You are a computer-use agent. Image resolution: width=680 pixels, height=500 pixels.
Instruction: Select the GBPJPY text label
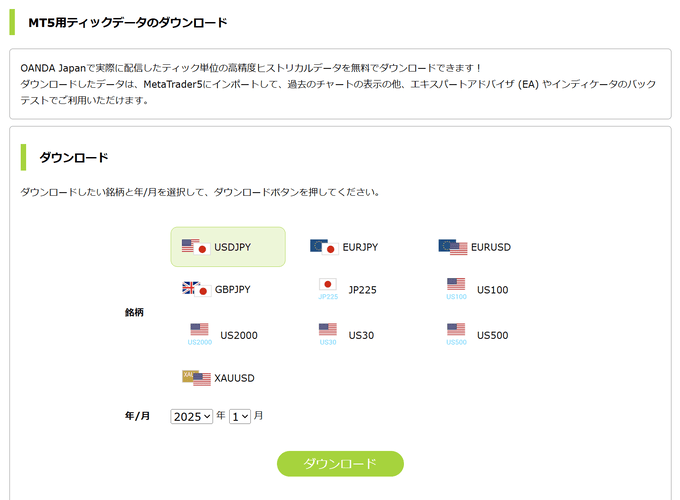tap(232, 290)
